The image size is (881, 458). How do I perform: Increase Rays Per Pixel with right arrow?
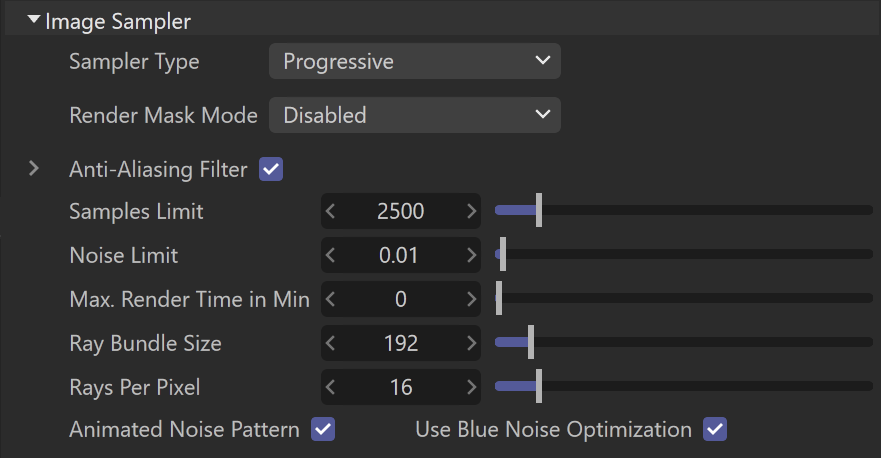(471, 387)
